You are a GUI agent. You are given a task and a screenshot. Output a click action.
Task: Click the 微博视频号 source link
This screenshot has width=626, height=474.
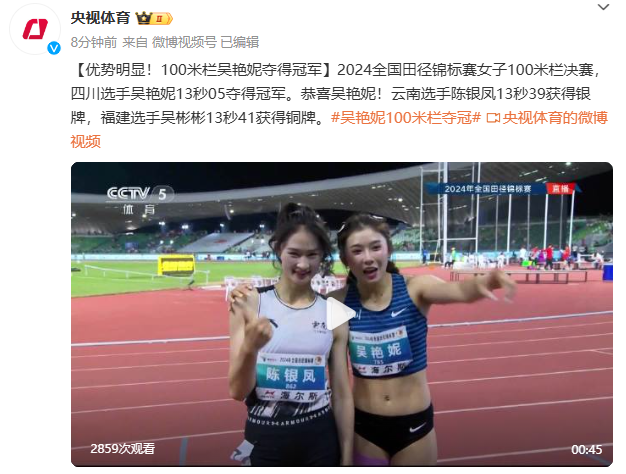tap(184, 42)
